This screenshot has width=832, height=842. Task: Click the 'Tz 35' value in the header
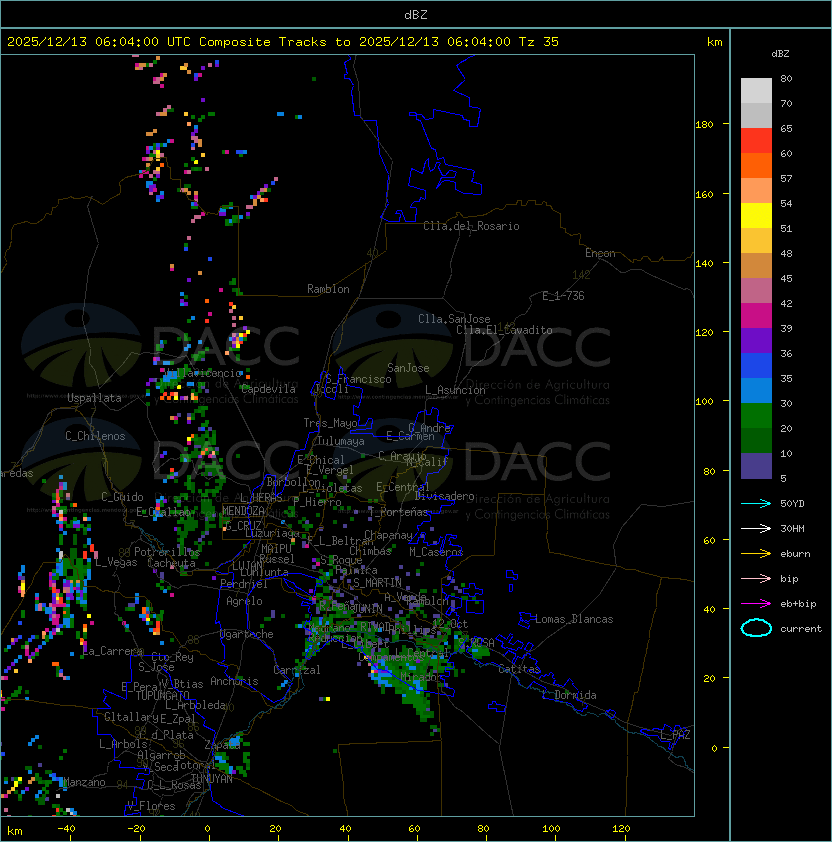(539, 42)
